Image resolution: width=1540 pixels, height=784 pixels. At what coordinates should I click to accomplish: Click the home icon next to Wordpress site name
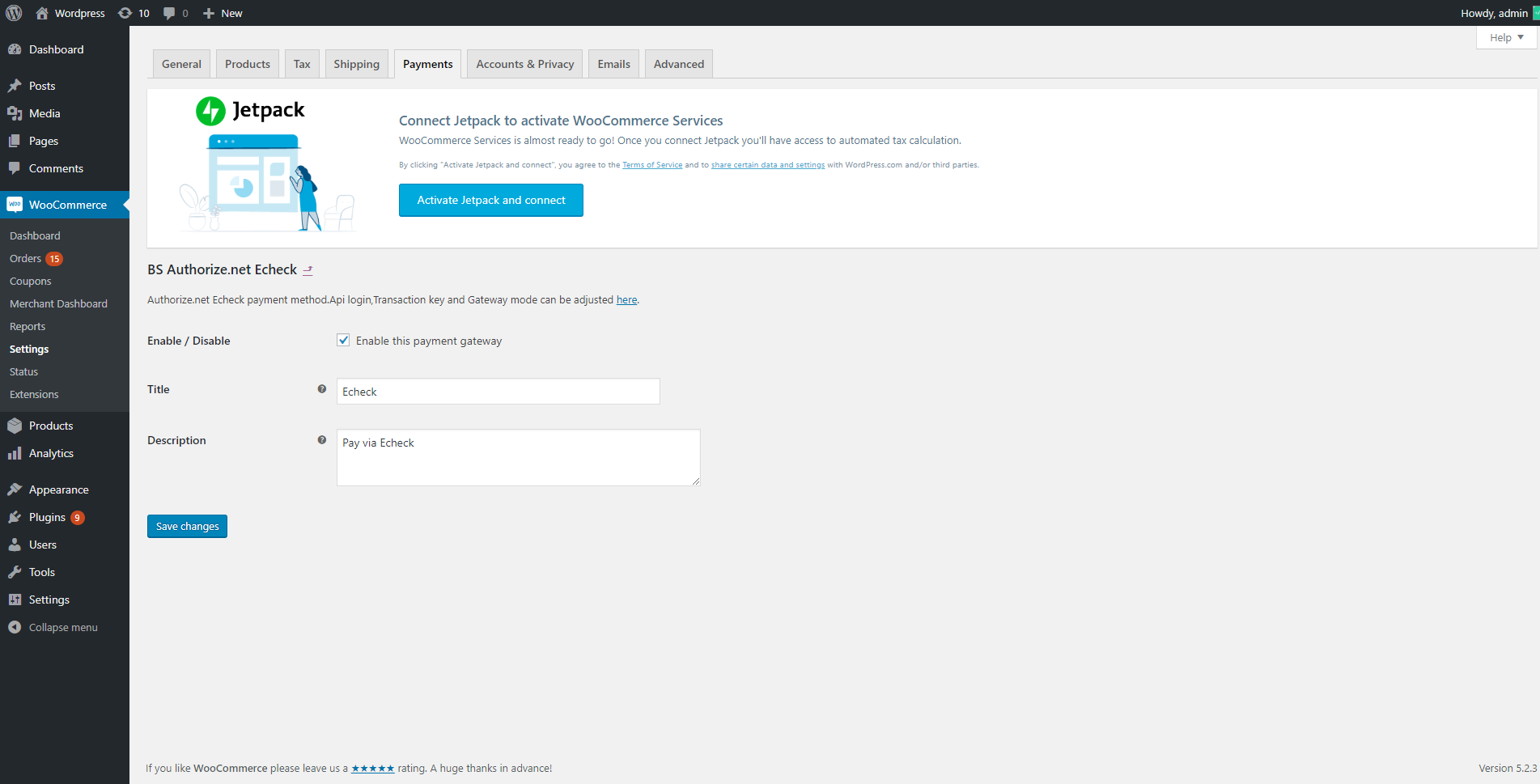pyautogui.click(x=42, y=13)
